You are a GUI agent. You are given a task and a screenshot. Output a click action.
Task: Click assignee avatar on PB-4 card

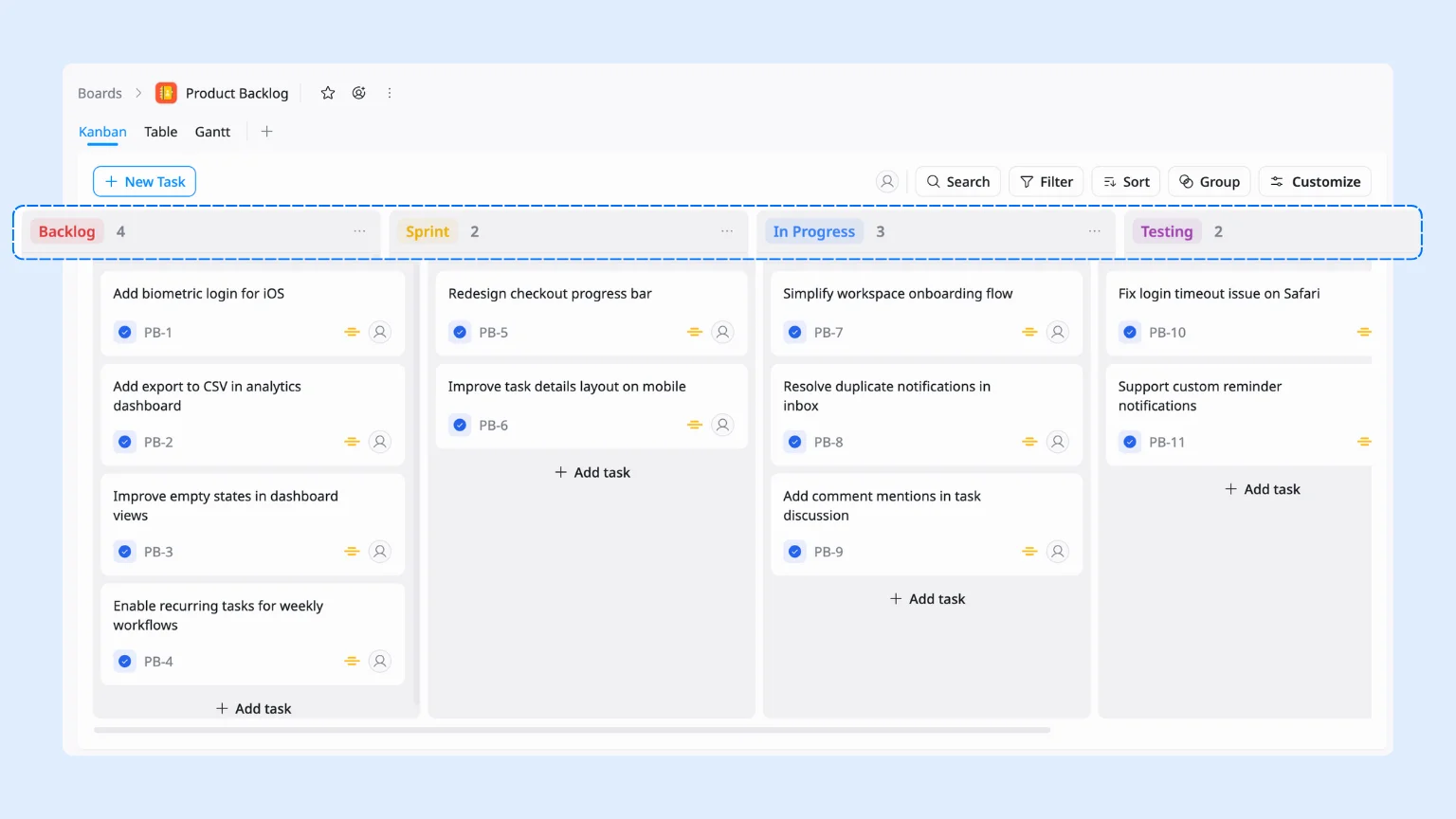(x=380, y=662)
